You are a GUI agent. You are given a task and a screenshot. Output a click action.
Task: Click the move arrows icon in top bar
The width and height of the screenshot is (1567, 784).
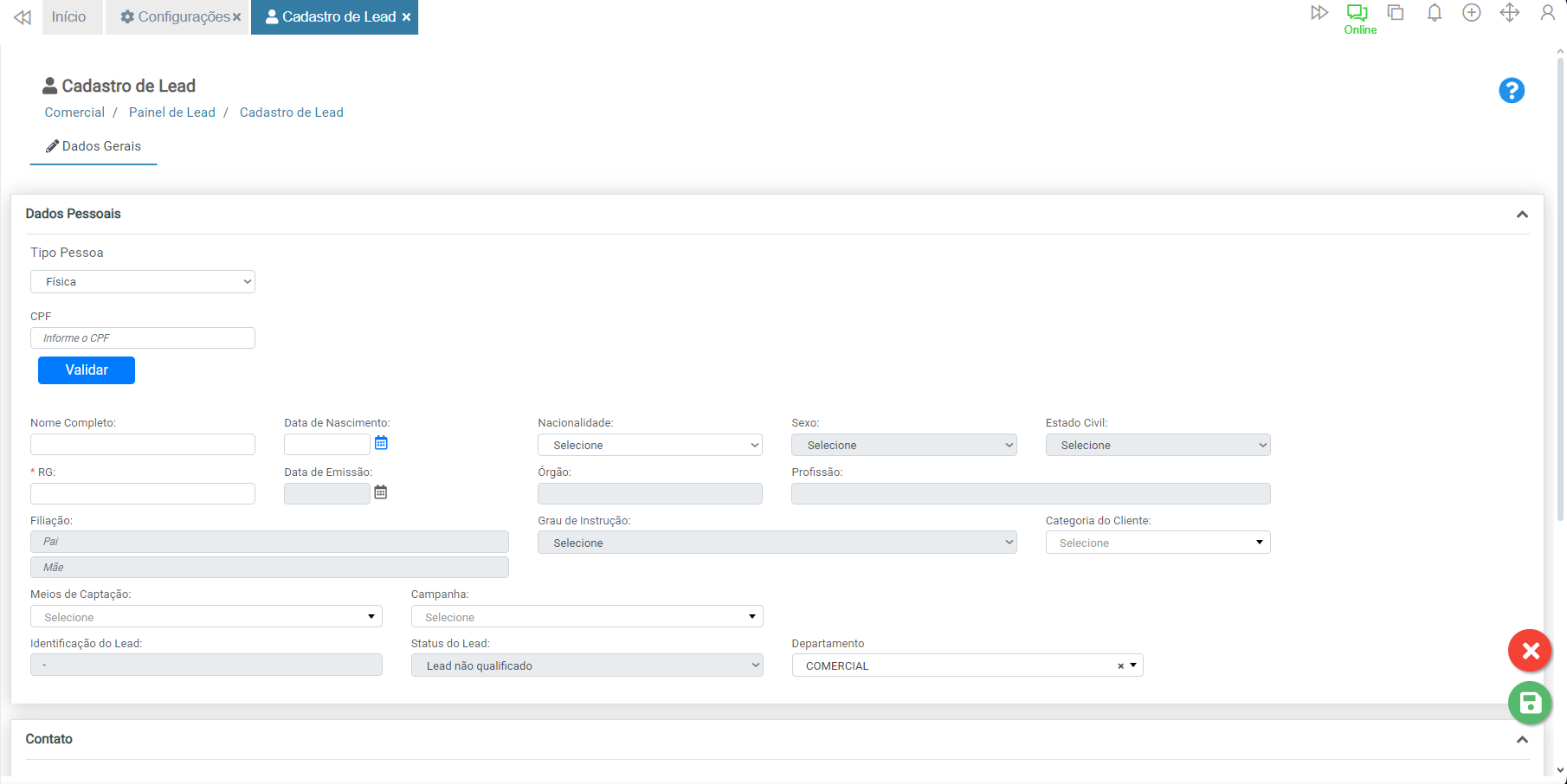(x=1509, y=13)
